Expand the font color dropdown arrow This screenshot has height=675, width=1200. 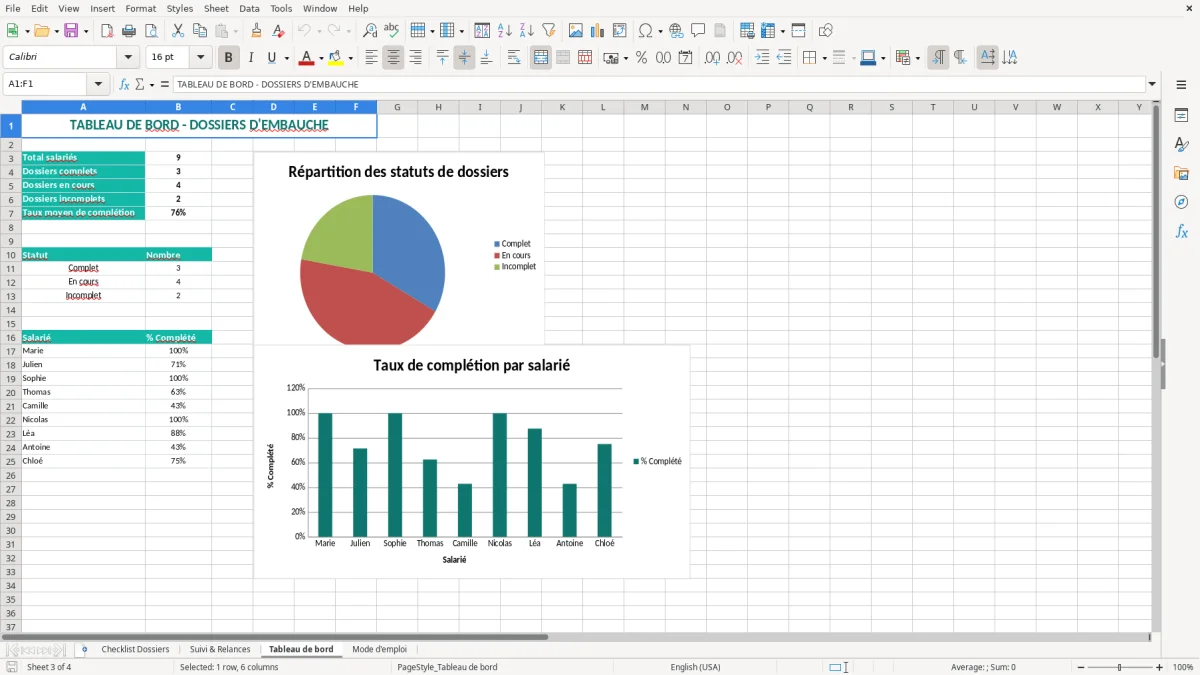pos(322,58)
